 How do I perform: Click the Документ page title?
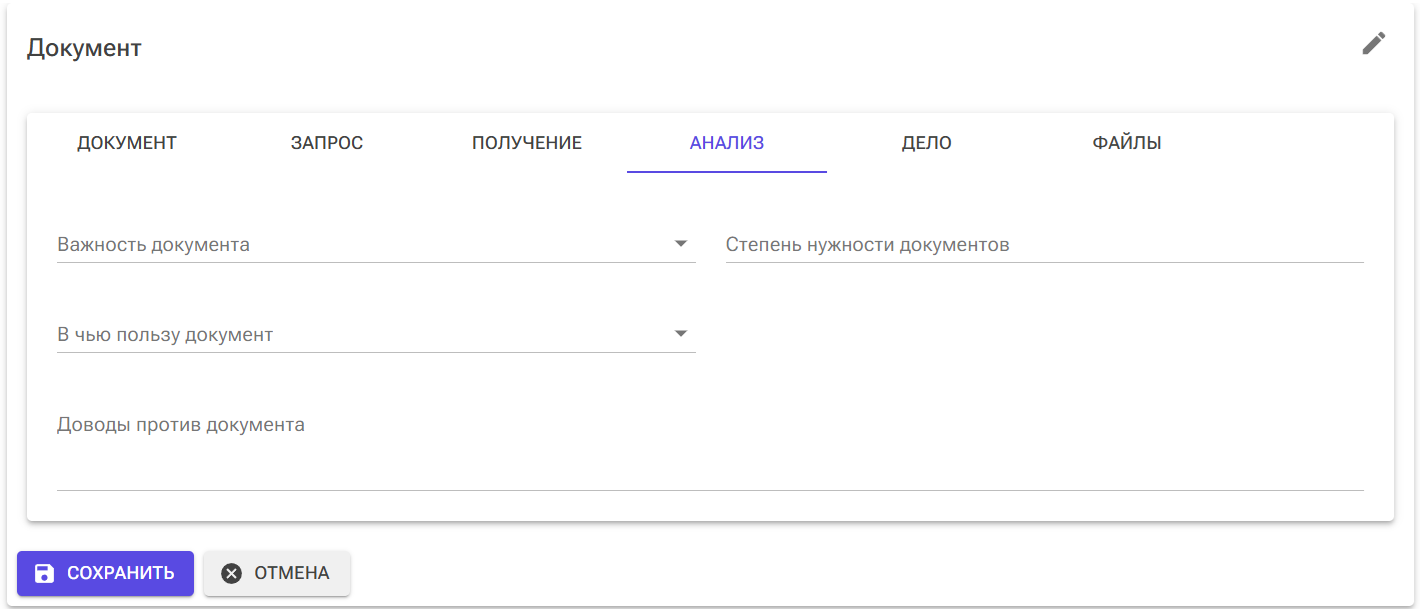(85, 47)
